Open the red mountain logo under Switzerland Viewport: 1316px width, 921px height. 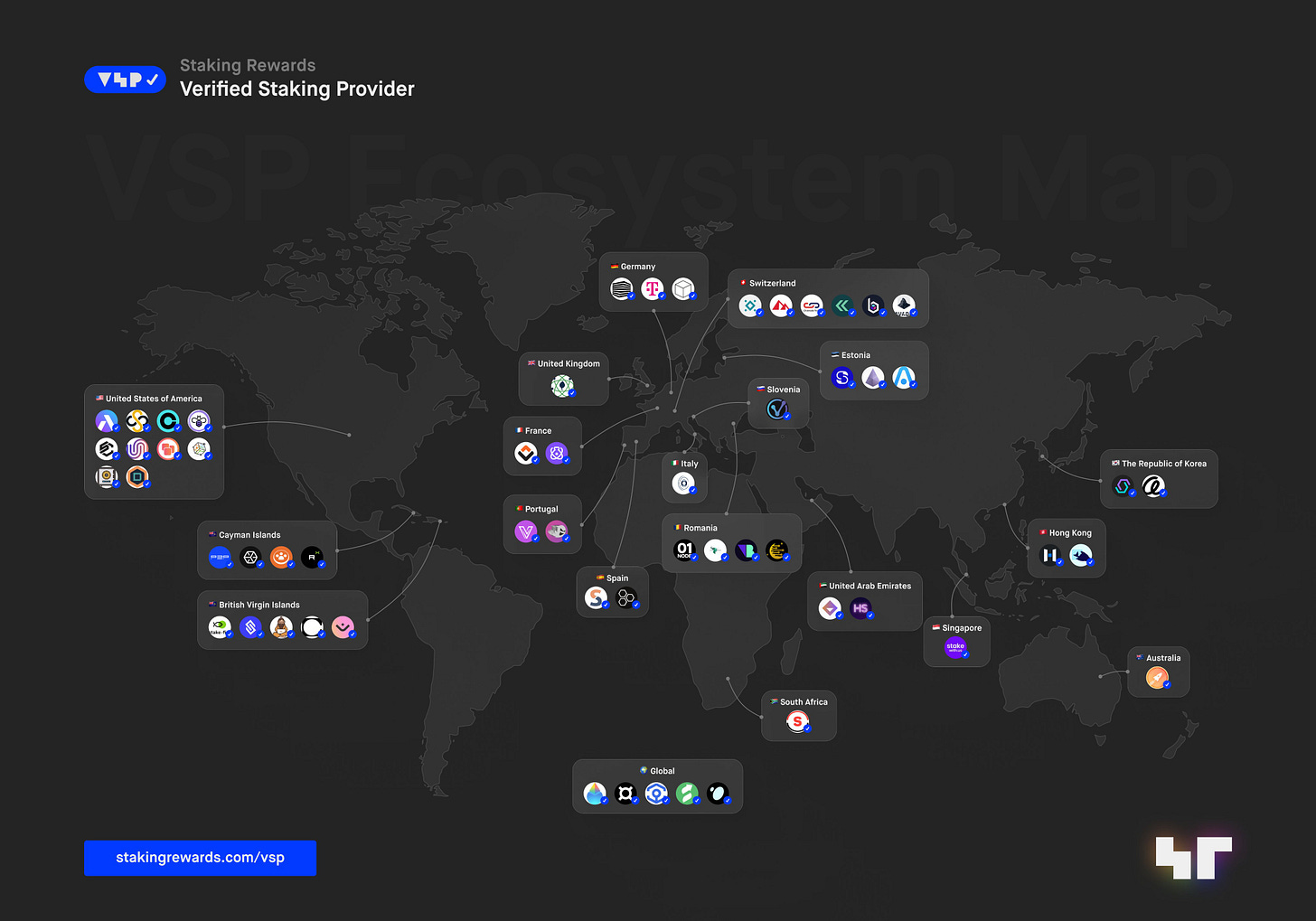click(x=781, y=305)
